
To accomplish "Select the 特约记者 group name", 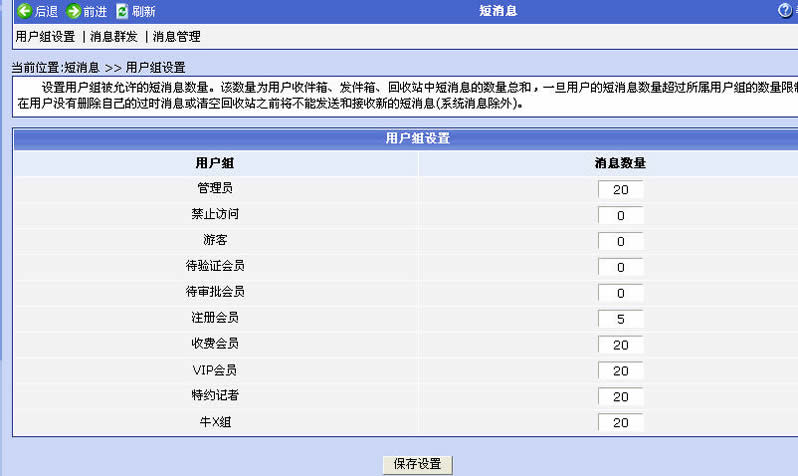I will tap(215, 396).
